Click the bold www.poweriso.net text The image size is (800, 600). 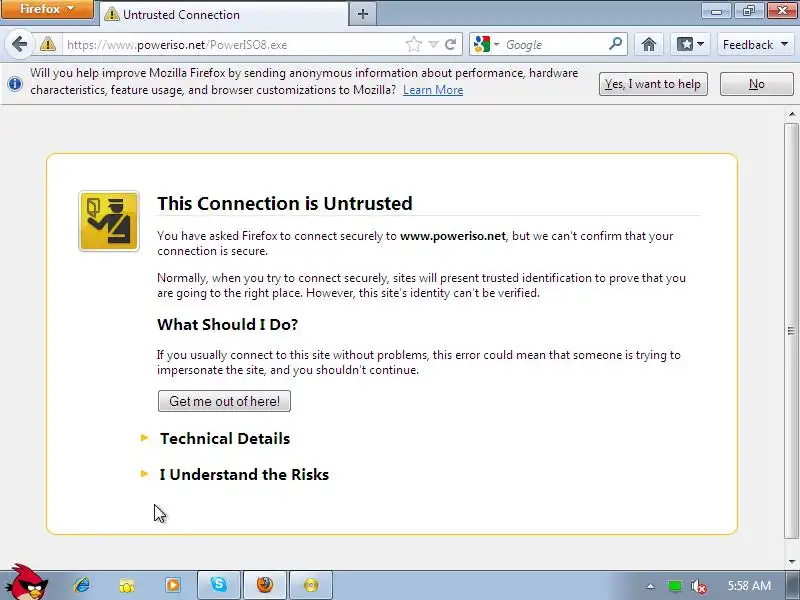pos(453,236)
